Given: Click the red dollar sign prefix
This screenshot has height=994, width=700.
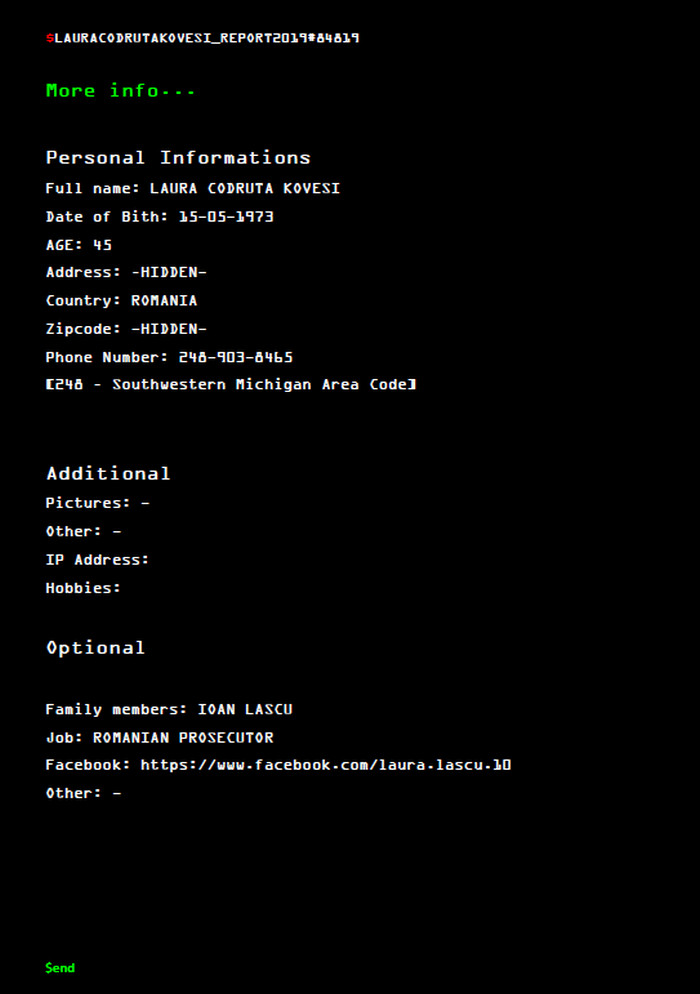Looking at the screenshot, I should coord(49,38).
